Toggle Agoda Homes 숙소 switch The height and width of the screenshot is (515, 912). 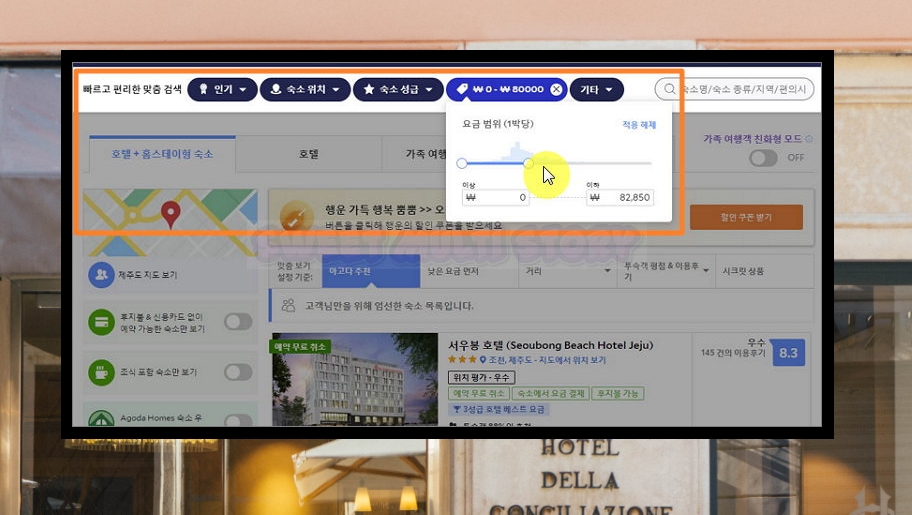[238, 420]
